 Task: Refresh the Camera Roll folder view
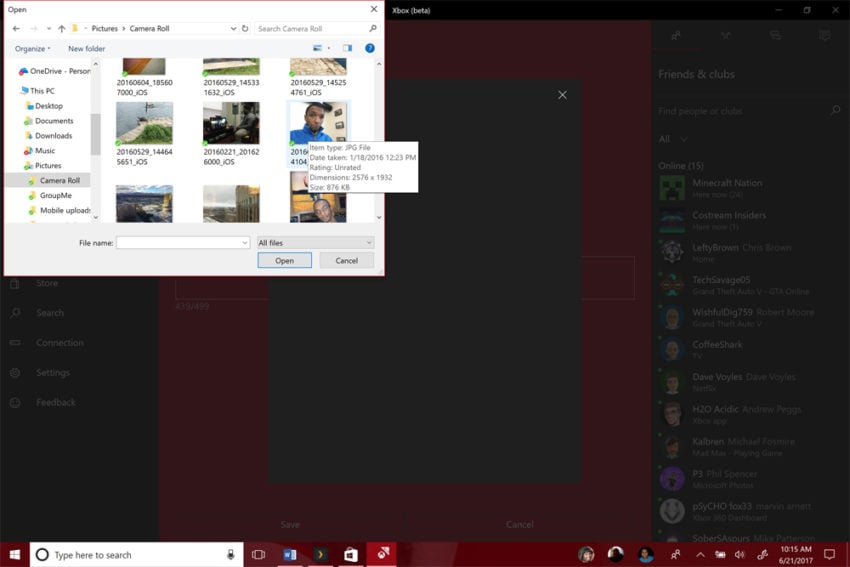245,28
